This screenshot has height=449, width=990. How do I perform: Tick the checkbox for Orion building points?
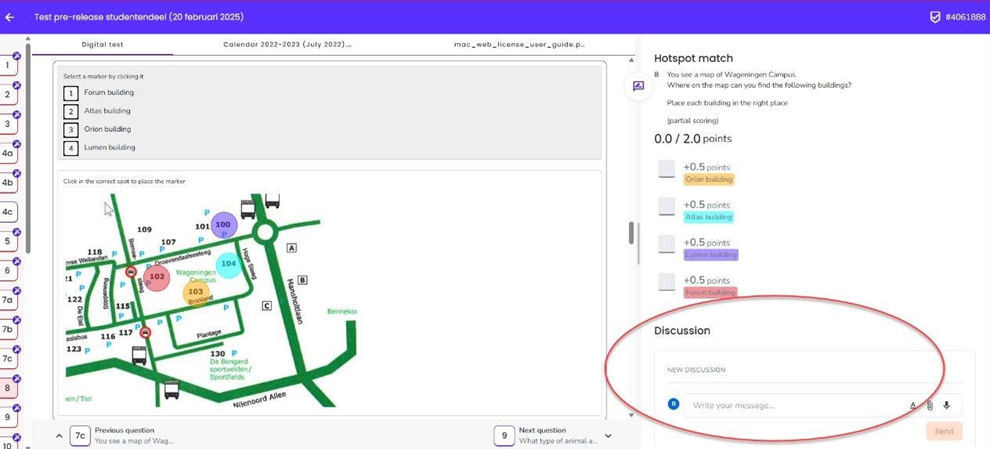[666, 169]
